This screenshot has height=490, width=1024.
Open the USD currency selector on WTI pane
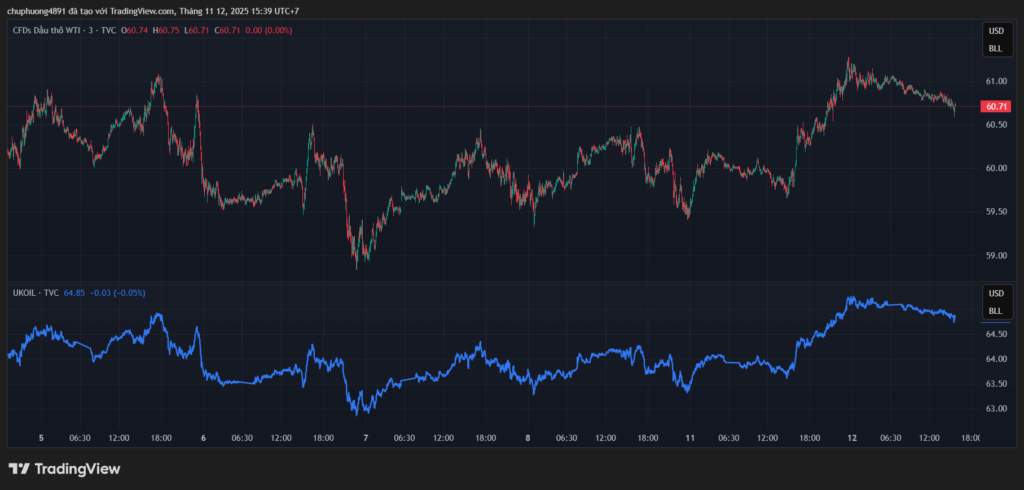pos(995,31)
